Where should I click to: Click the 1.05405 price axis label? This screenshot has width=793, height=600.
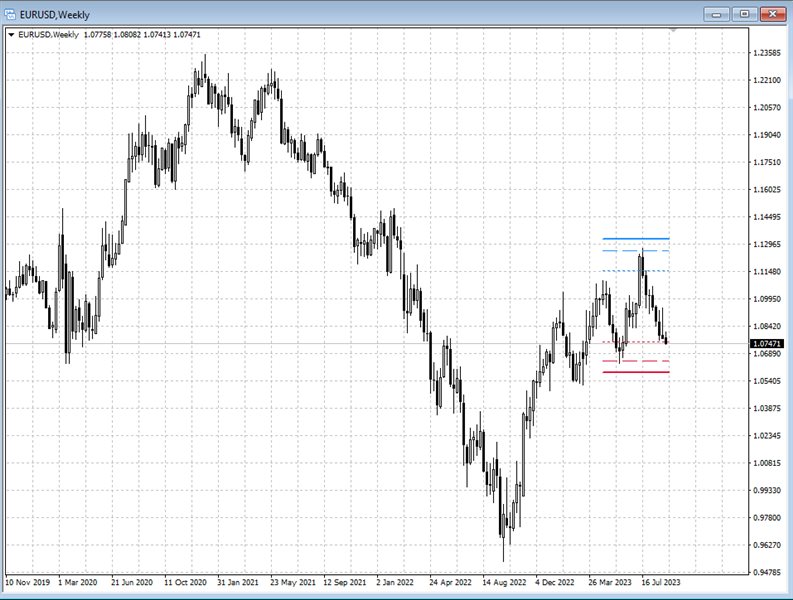(767, 381)
